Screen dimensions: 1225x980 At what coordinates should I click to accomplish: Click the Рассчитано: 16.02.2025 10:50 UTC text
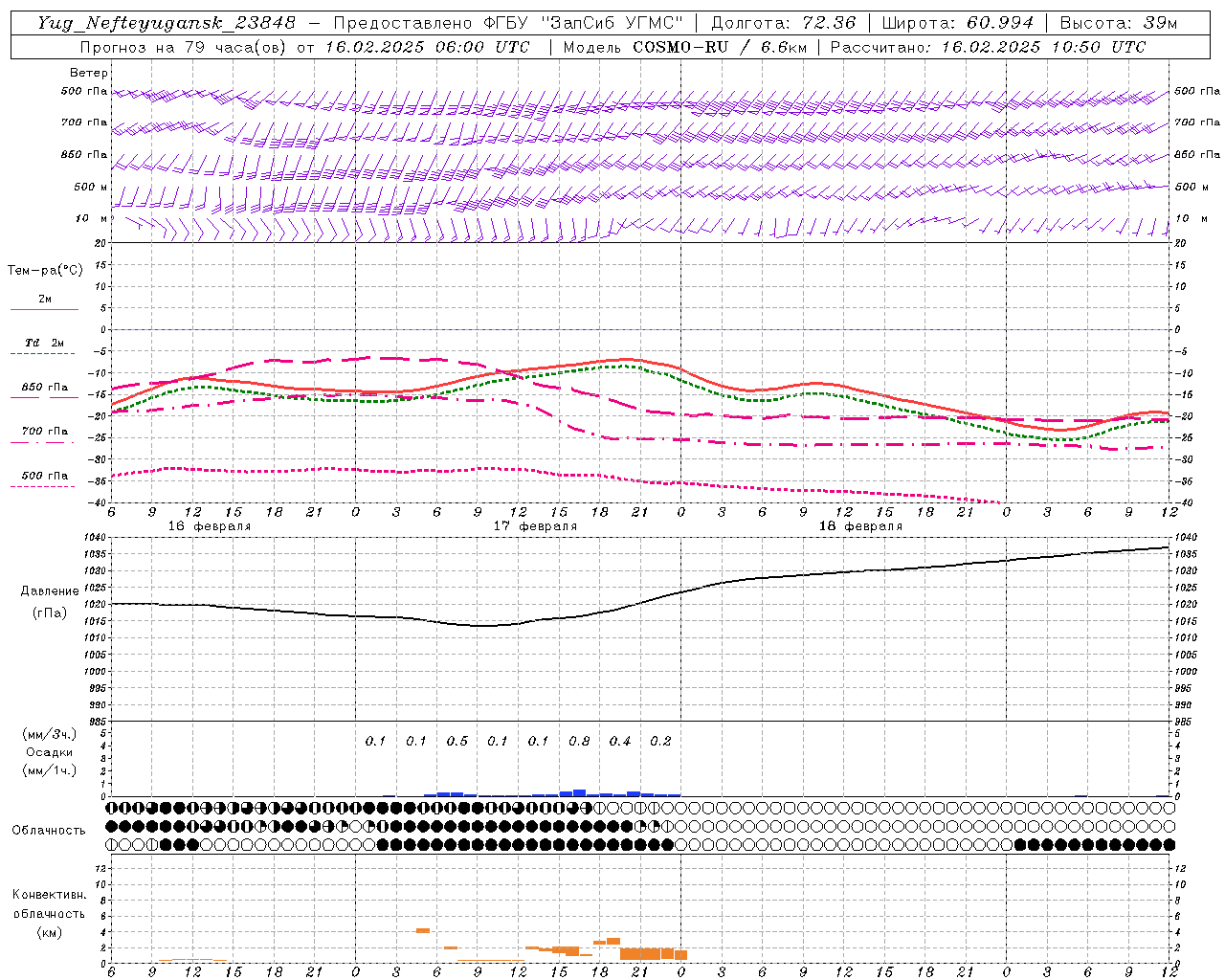coord(988,47)
